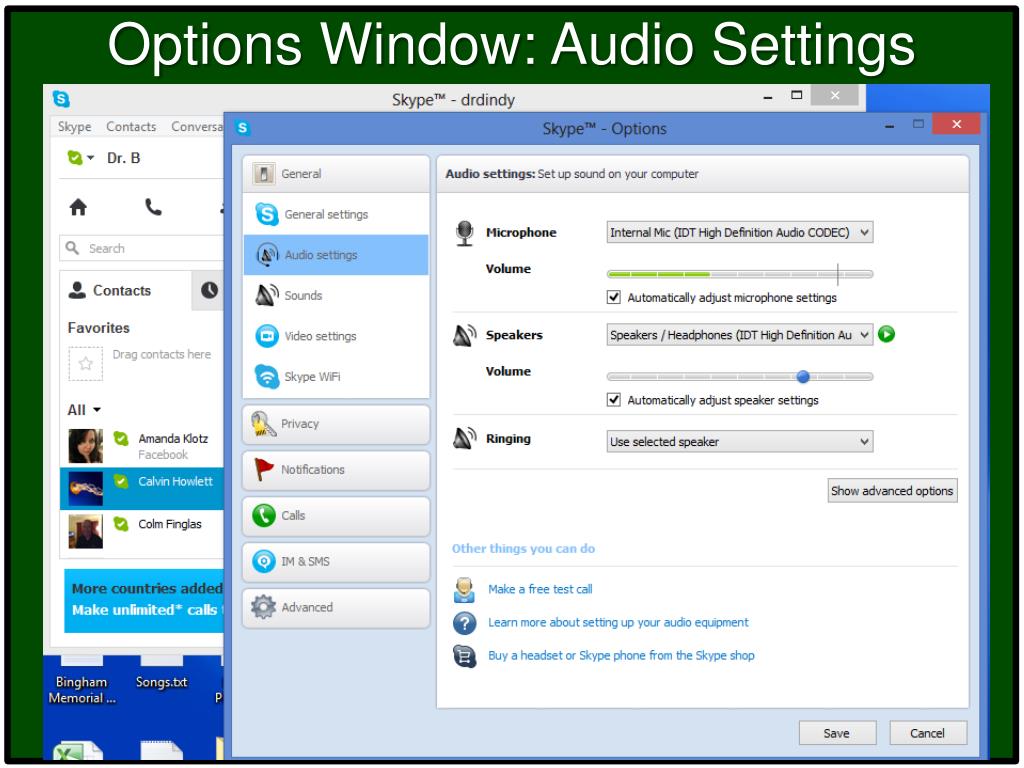Screen dimensions: 1024x768
Task: Click the test call headset person icon
Action: point(464,589)
